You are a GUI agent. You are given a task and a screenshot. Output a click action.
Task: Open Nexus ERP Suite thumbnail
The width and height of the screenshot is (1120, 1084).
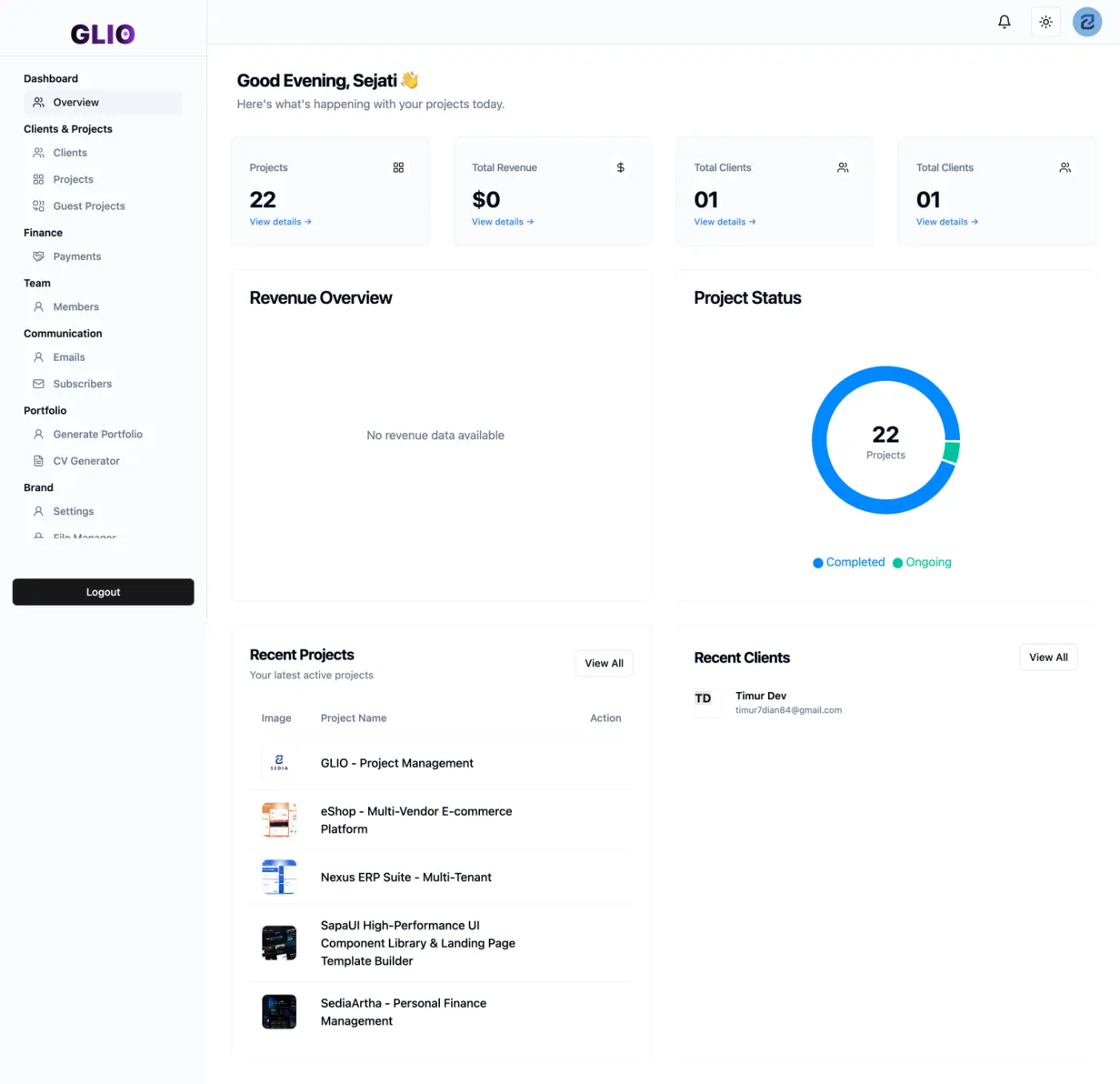(x=279, y=877)
